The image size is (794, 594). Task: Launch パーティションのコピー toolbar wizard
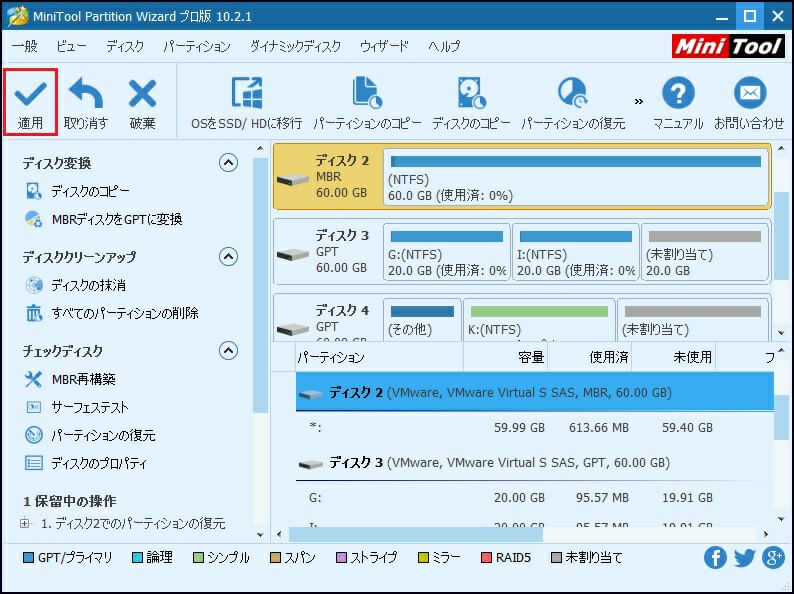point(367,103)
